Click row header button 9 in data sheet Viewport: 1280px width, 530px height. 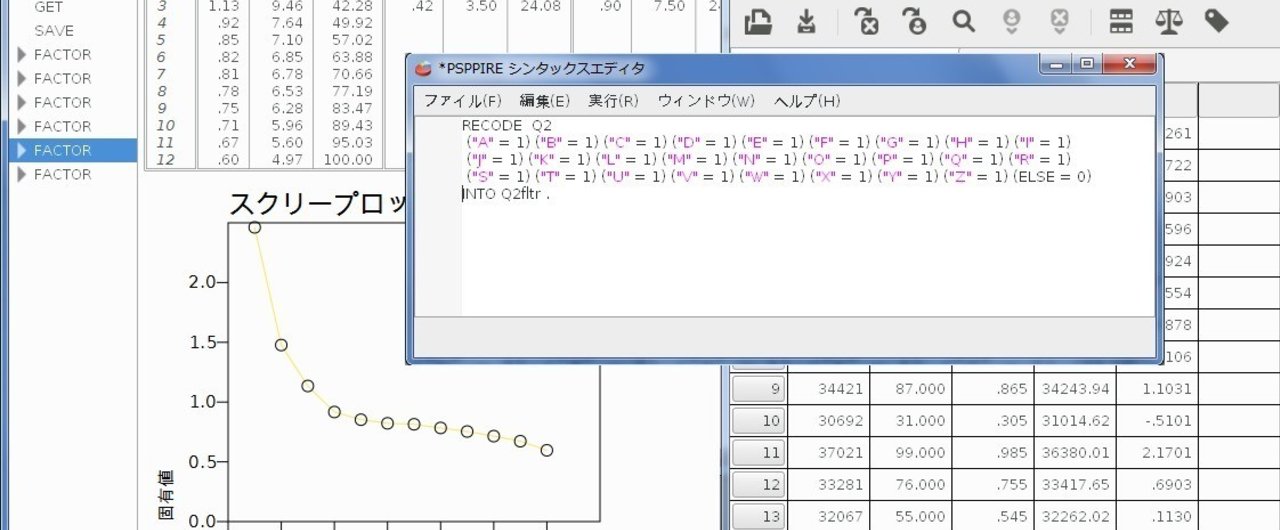pos(758,388)
